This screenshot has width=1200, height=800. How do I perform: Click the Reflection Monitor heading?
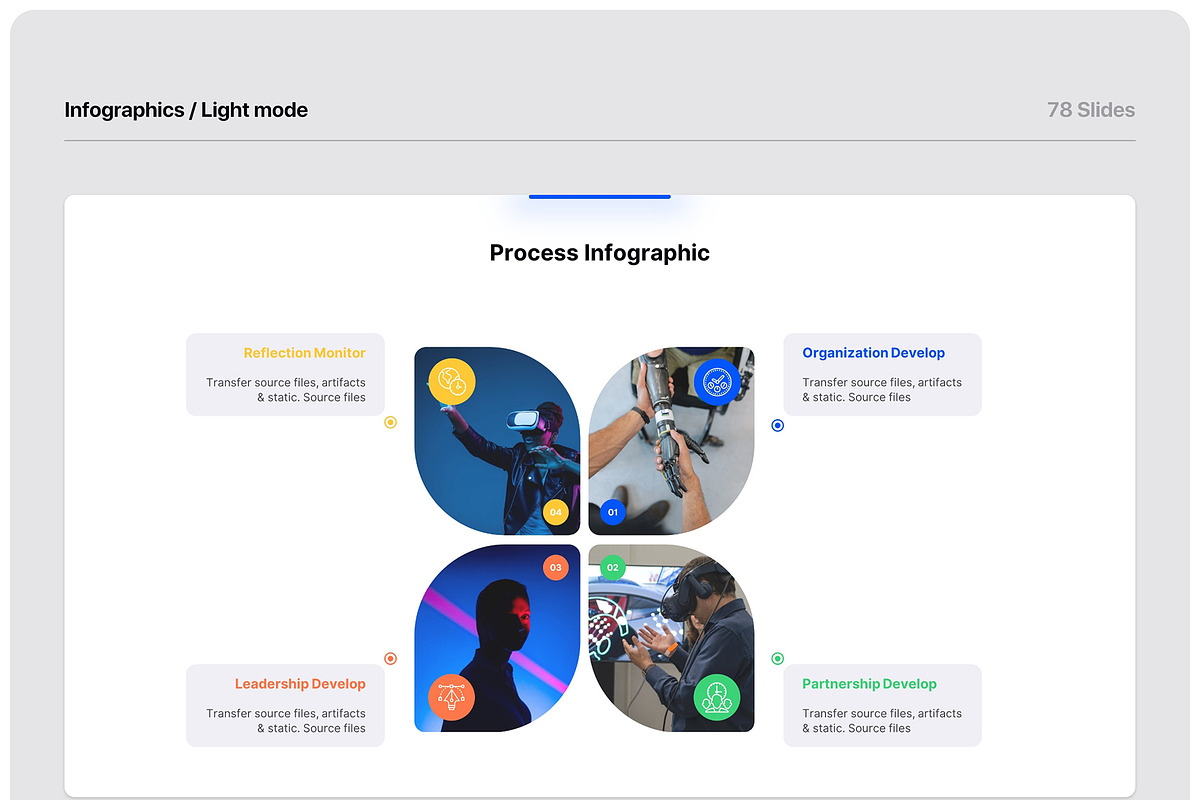click(x=305, y=353)
